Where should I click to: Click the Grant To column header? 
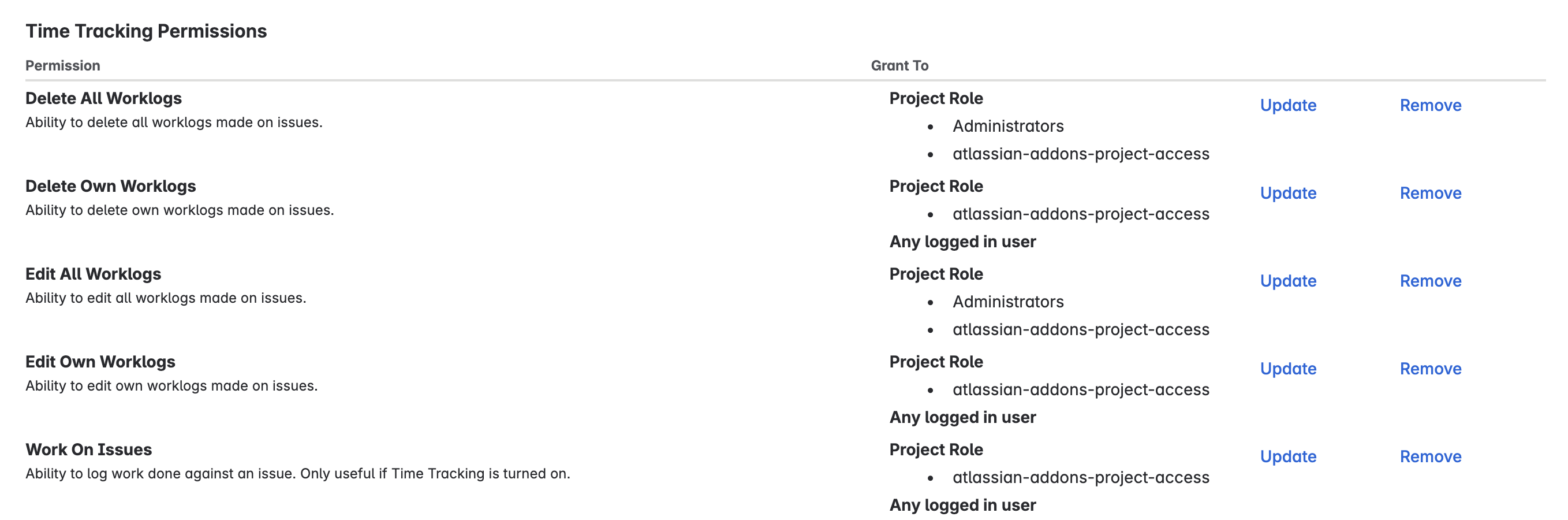[899, 65]
